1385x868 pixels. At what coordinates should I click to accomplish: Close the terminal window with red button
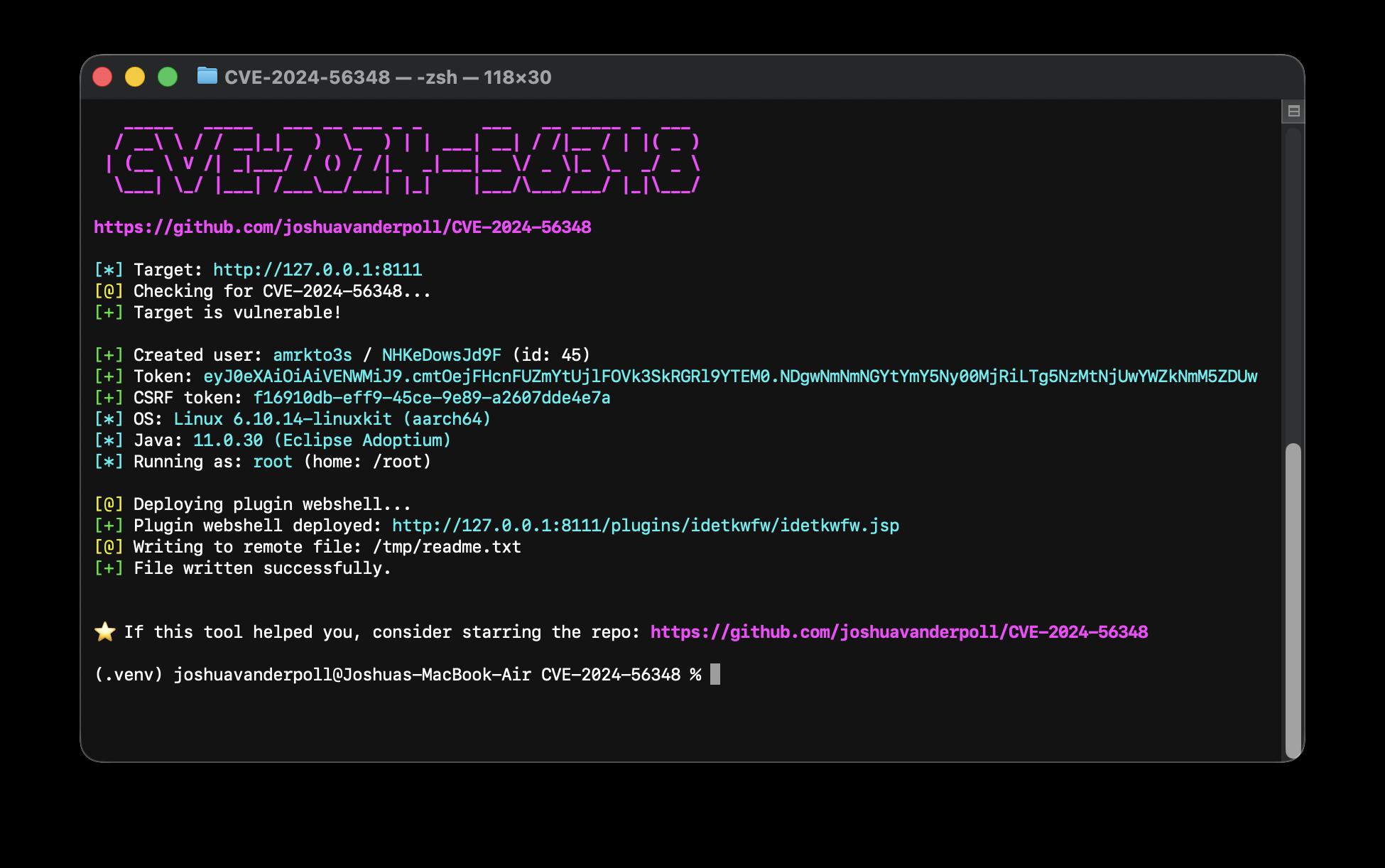click(103, 77)
